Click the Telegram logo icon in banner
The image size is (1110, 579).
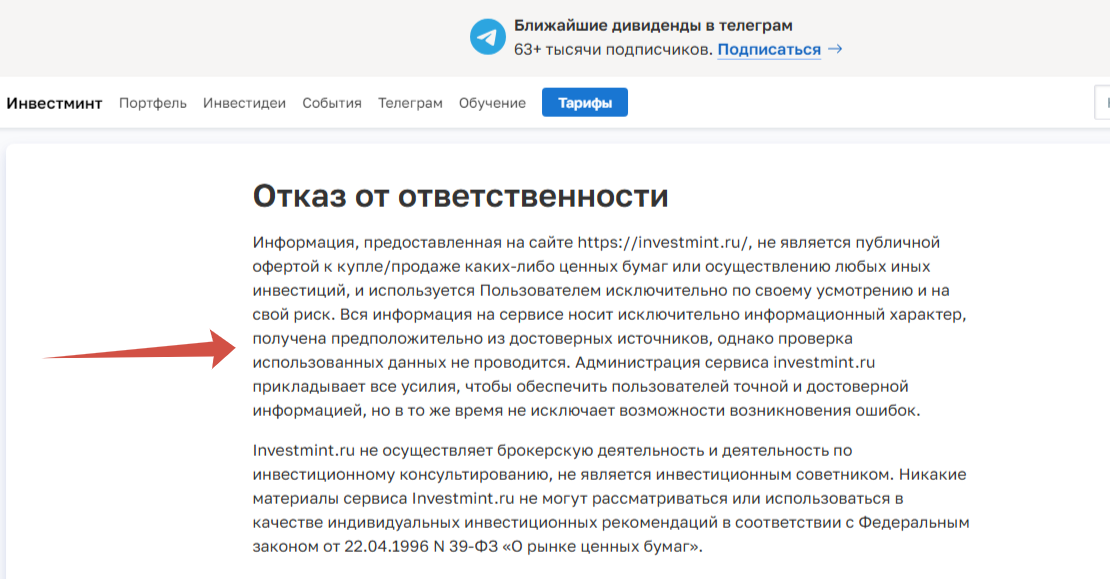(488, 36)
